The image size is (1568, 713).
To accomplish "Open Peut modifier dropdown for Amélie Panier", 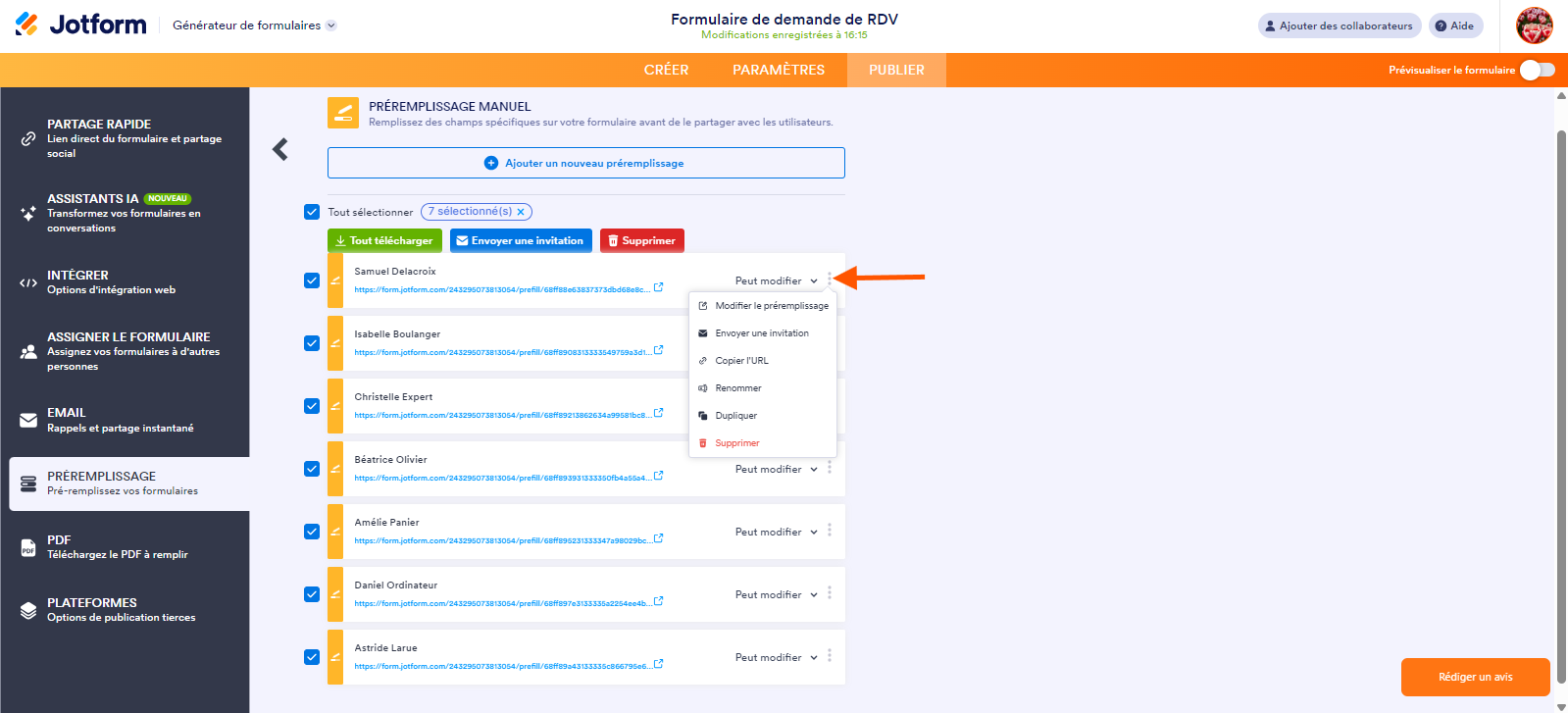I will pyautogui.click(x=777, y=532).
